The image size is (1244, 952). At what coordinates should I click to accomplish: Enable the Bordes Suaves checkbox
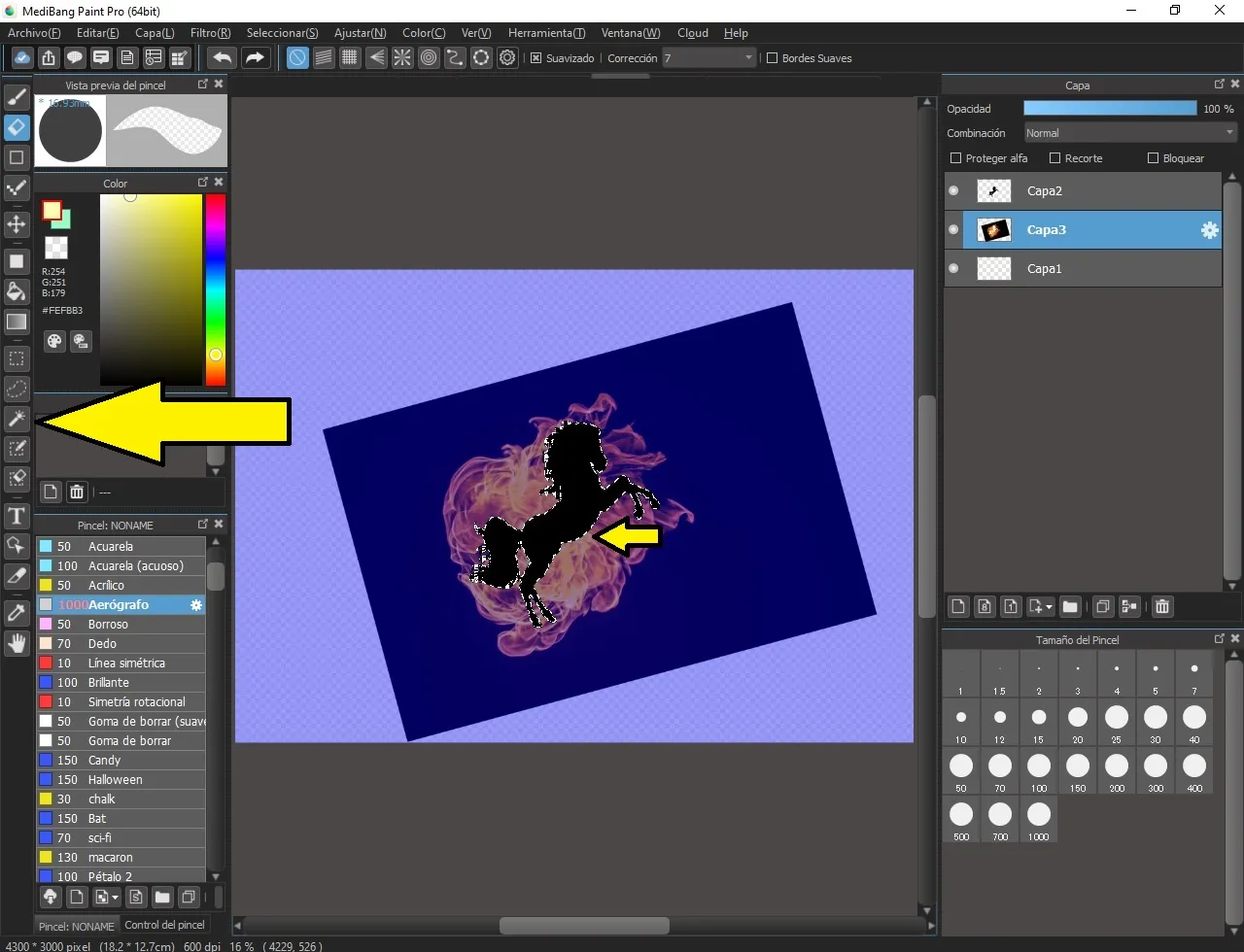click(773, 58)
